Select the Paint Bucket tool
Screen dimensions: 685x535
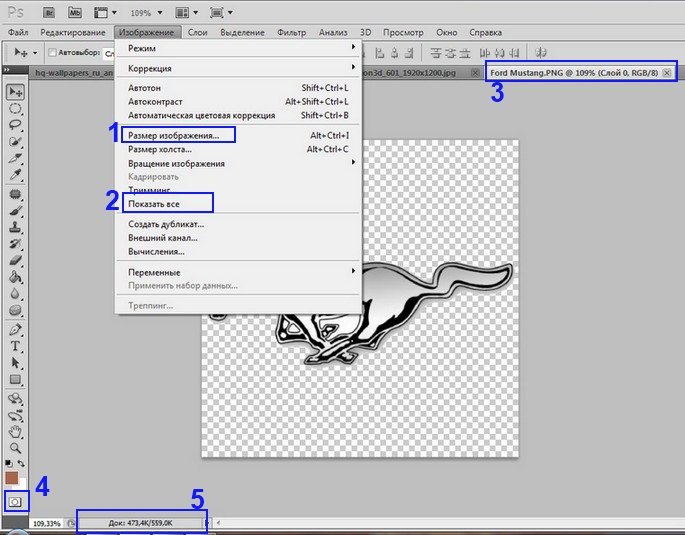pyautogui.click(x=16, y=277)
